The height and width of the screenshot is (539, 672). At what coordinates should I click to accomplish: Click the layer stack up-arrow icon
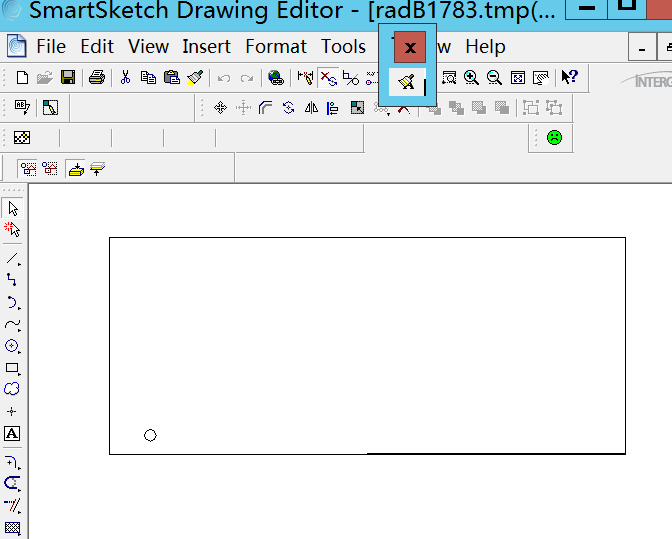(97, 168)
